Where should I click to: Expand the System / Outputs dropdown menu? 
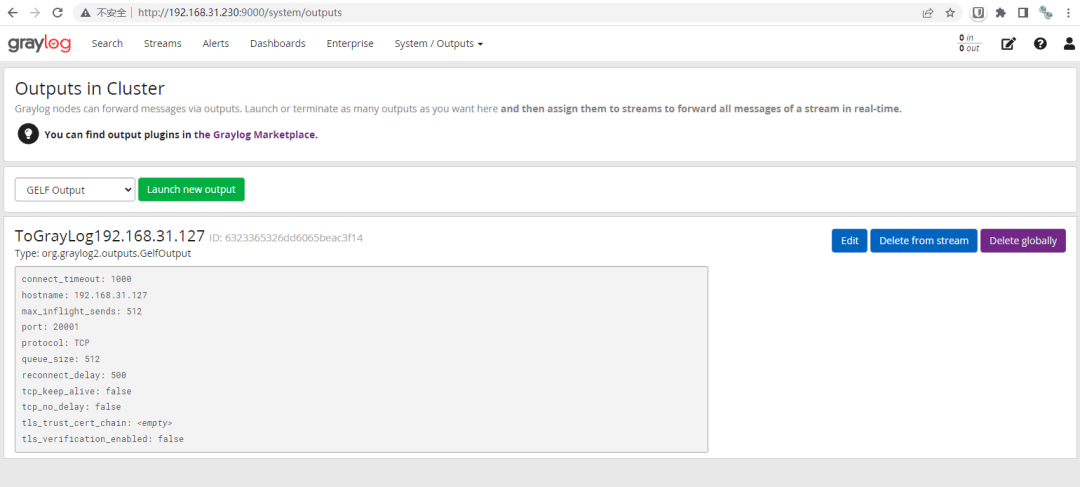(x=438, y=43)
